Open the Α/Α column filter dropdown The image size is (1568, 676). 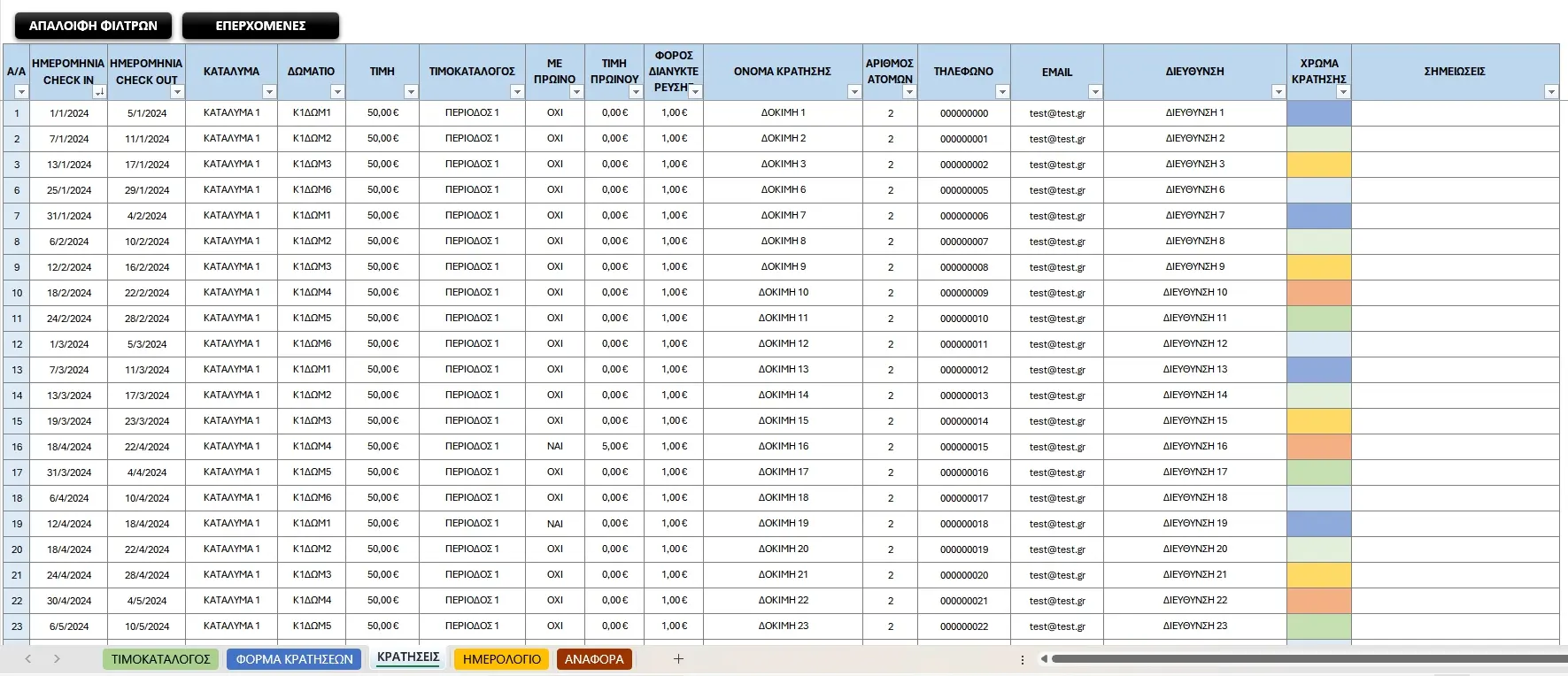point(22,92)
